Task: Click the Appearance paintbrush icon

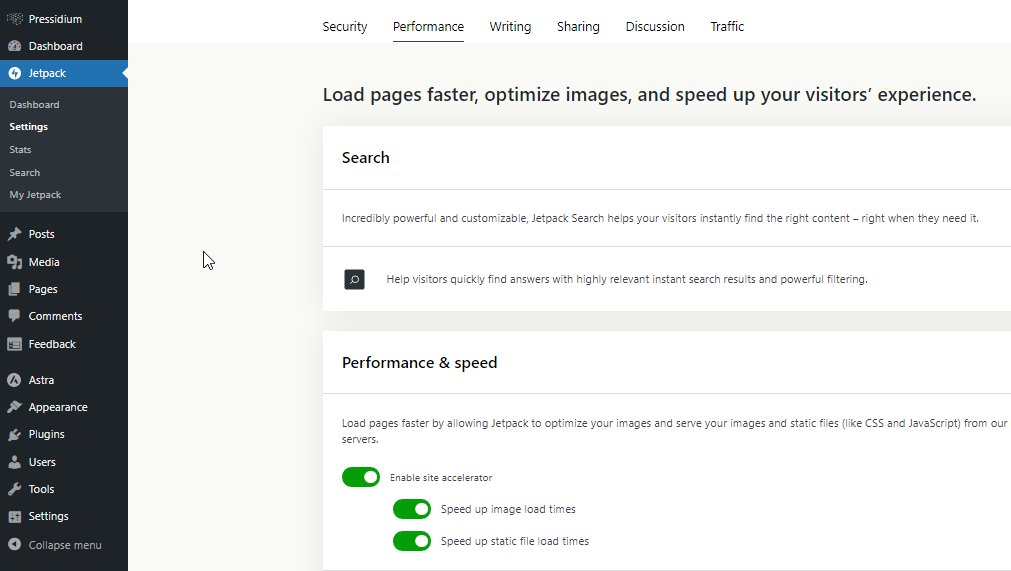Action: pos(14,407)
